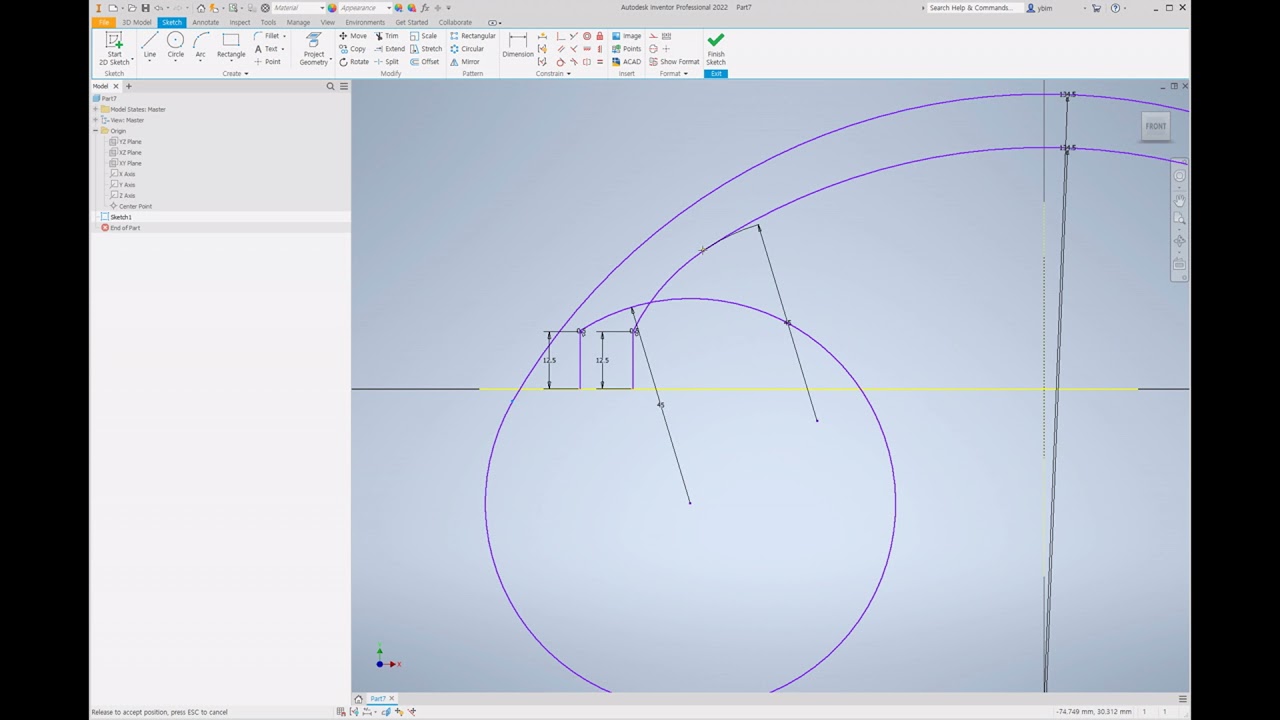Start a new 2D Sketch
Viewport: 1280px width, 720px height.
click(x=114, y=48)
